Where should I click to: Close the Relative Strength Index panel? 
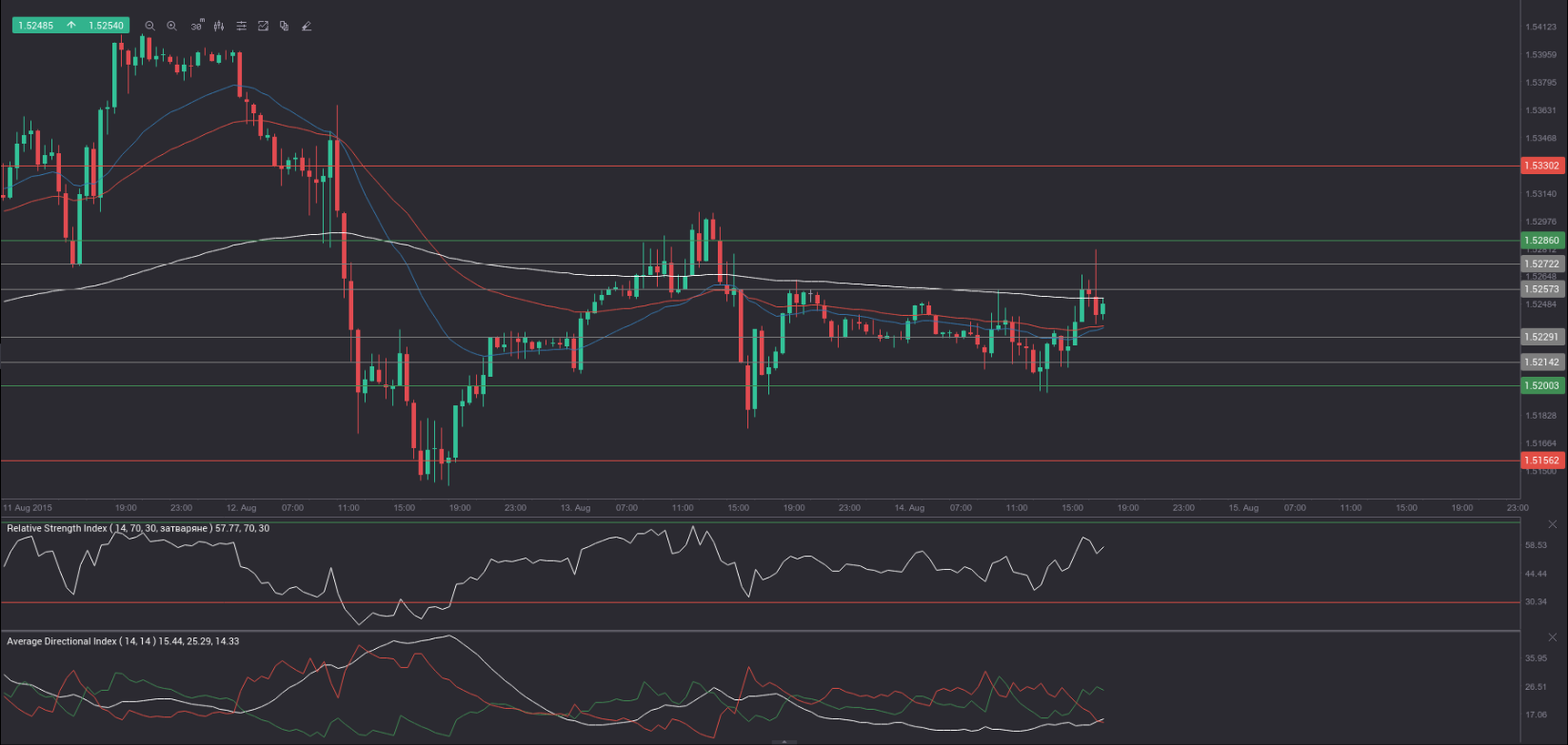point(1553,524)
